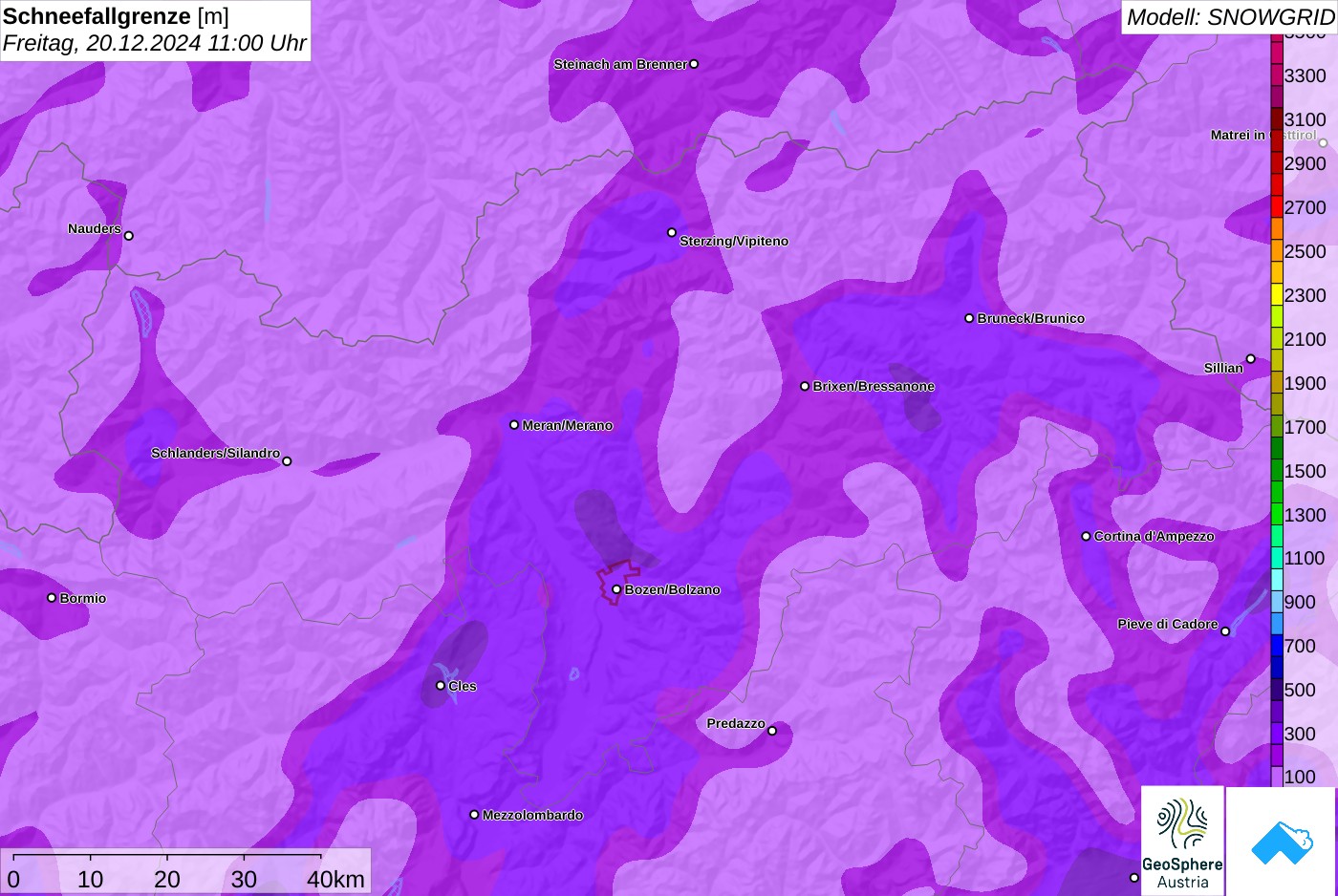Click the Cortina d'Ampezzo label text
1338x896 pixels.
coord(1155,536)
